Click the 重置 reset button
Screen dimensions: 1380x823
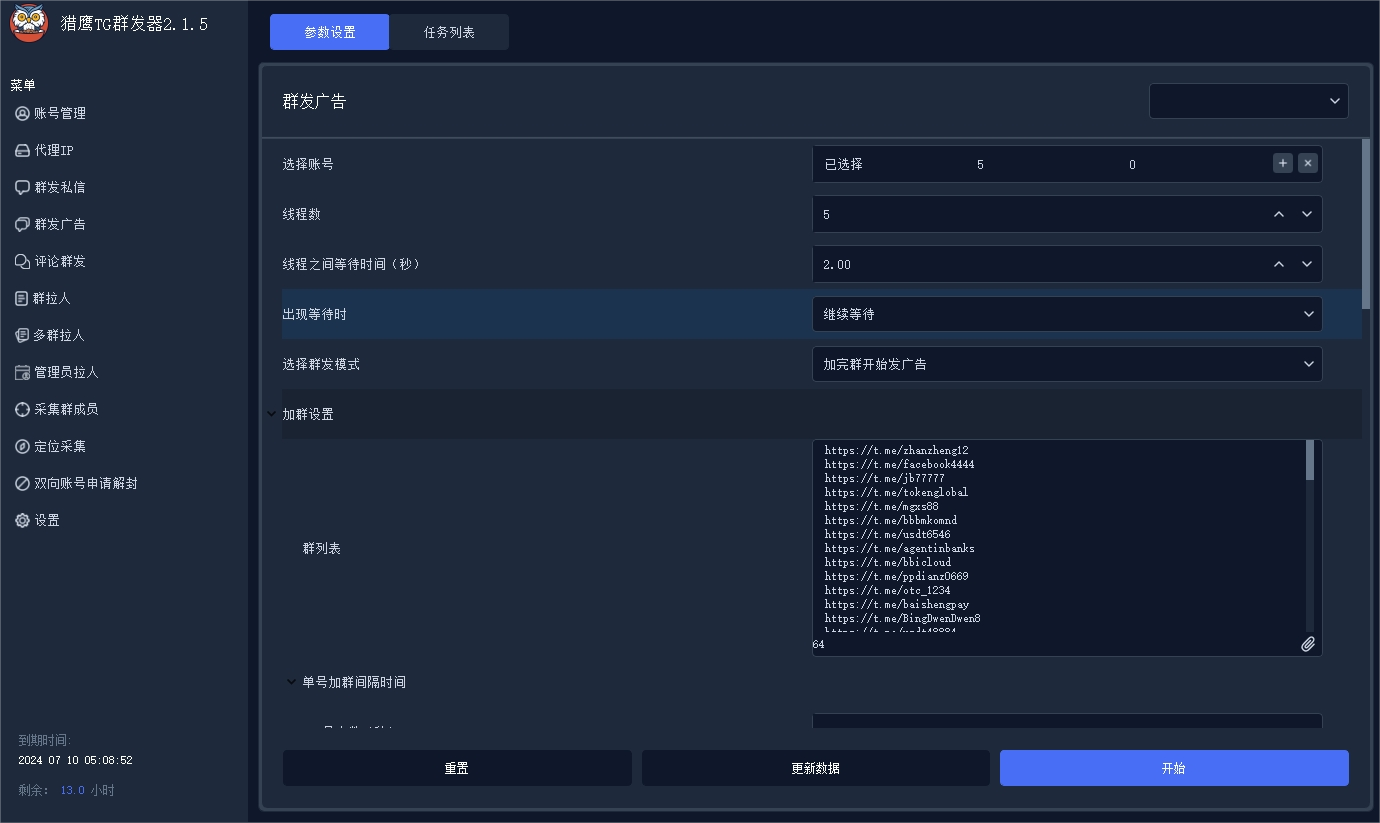pos(457,768)
